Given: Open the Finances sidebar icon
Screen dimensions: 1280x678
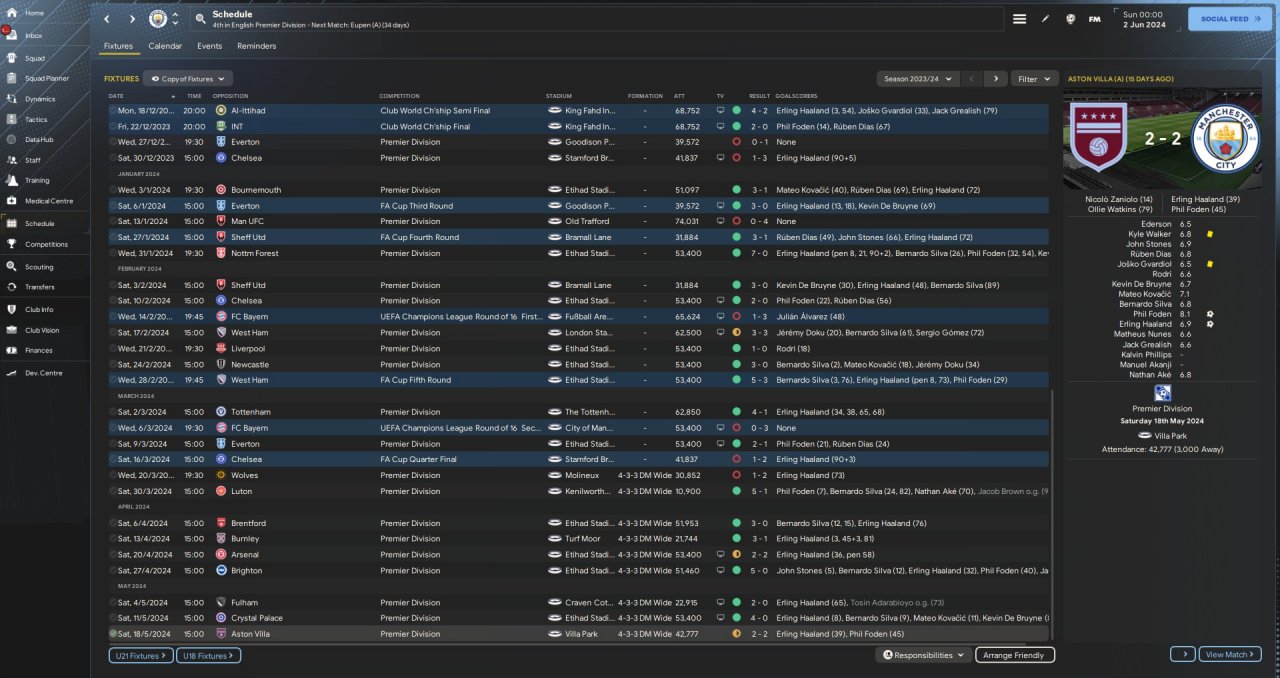Looking at the screenshot, I should coord(11,350).
